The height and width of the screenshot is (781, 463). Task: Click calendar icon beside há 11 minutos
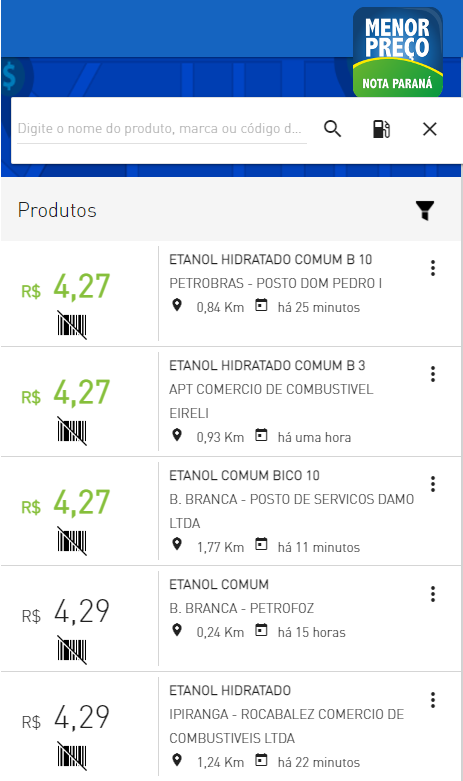click(261, 544)
